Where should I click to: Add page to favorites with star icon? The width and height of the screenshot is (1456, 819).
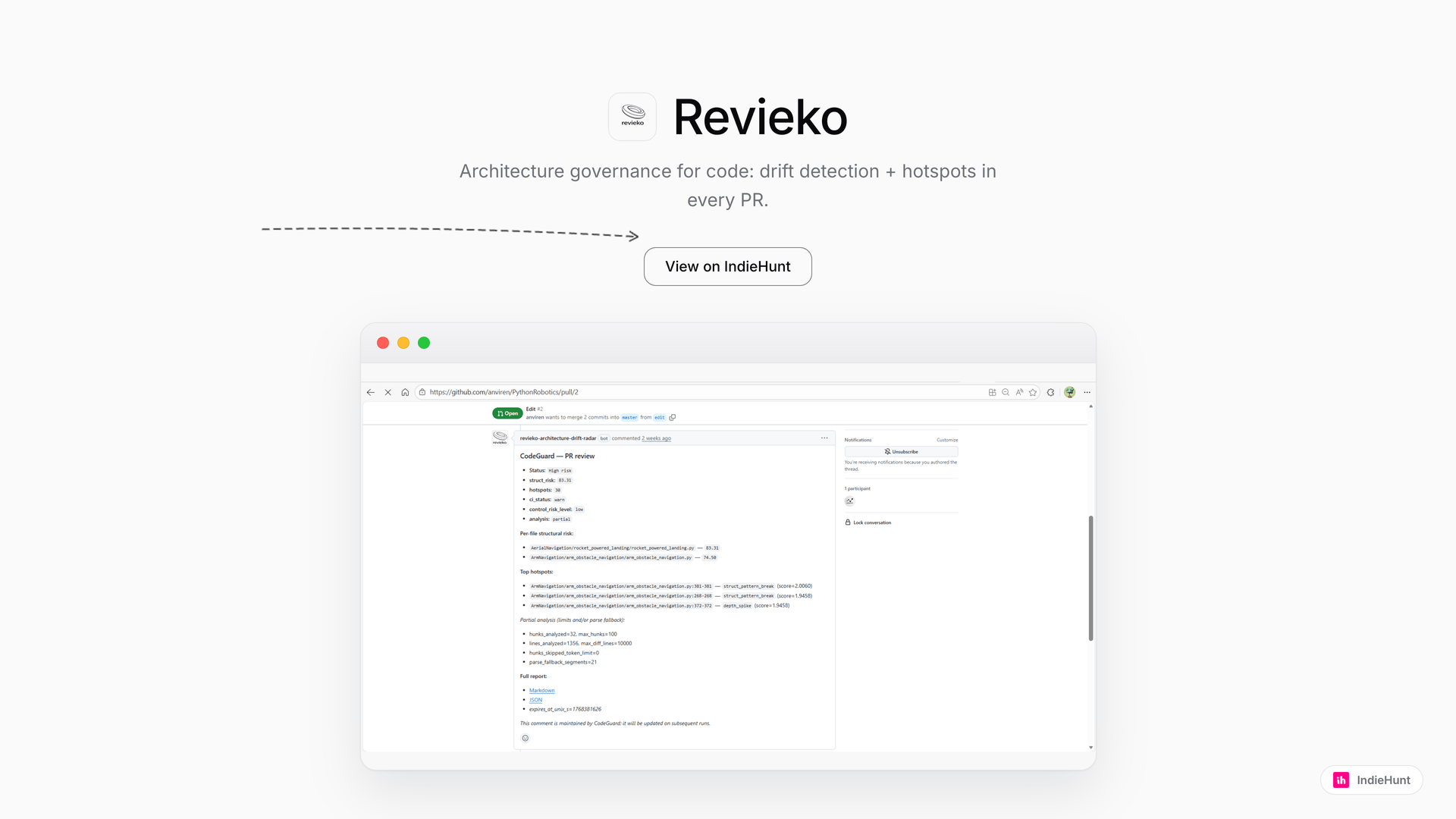1033,392
